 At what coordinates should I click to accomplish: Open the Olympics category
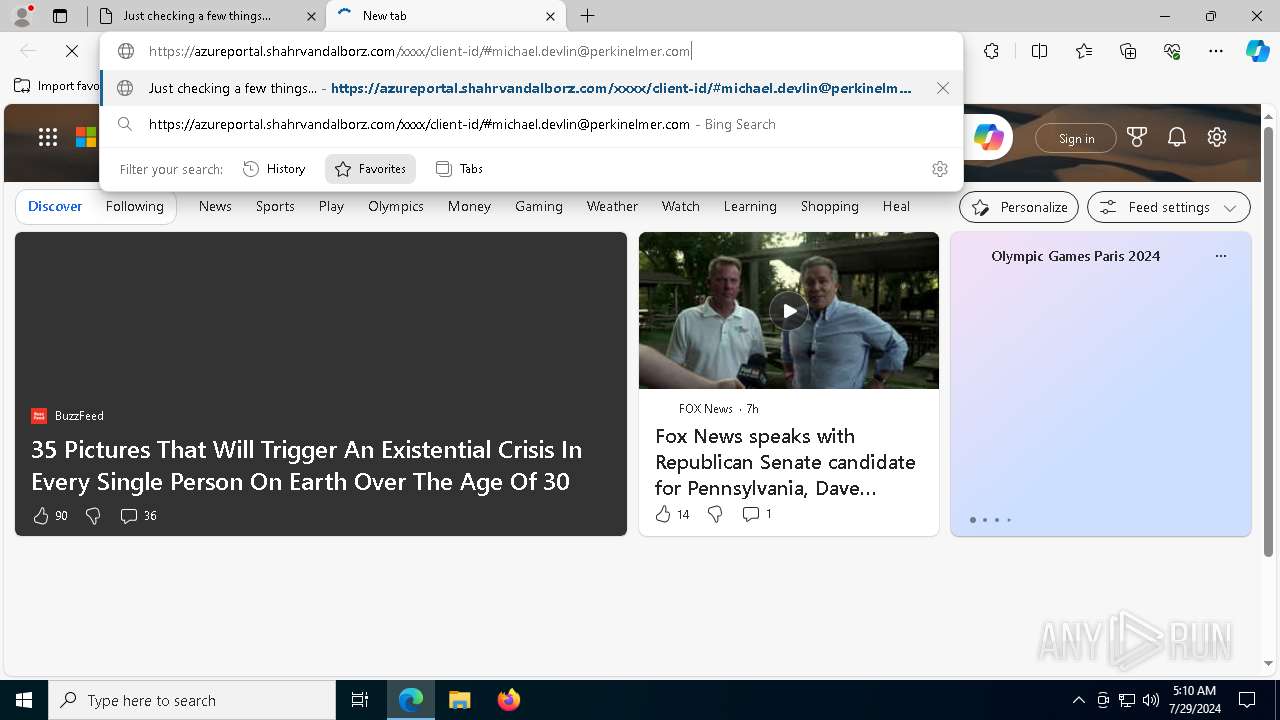(x=396, y=206)
